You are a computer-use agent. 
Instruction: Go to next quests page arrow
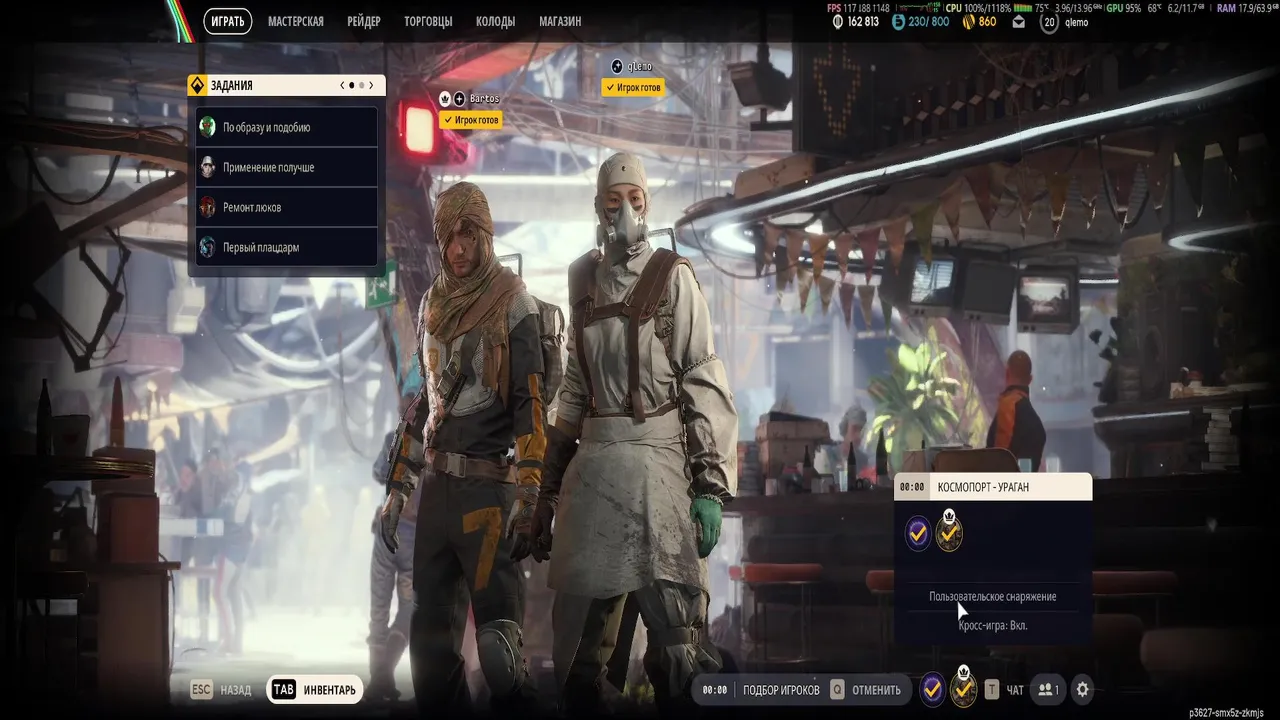[x=371, y=86]
